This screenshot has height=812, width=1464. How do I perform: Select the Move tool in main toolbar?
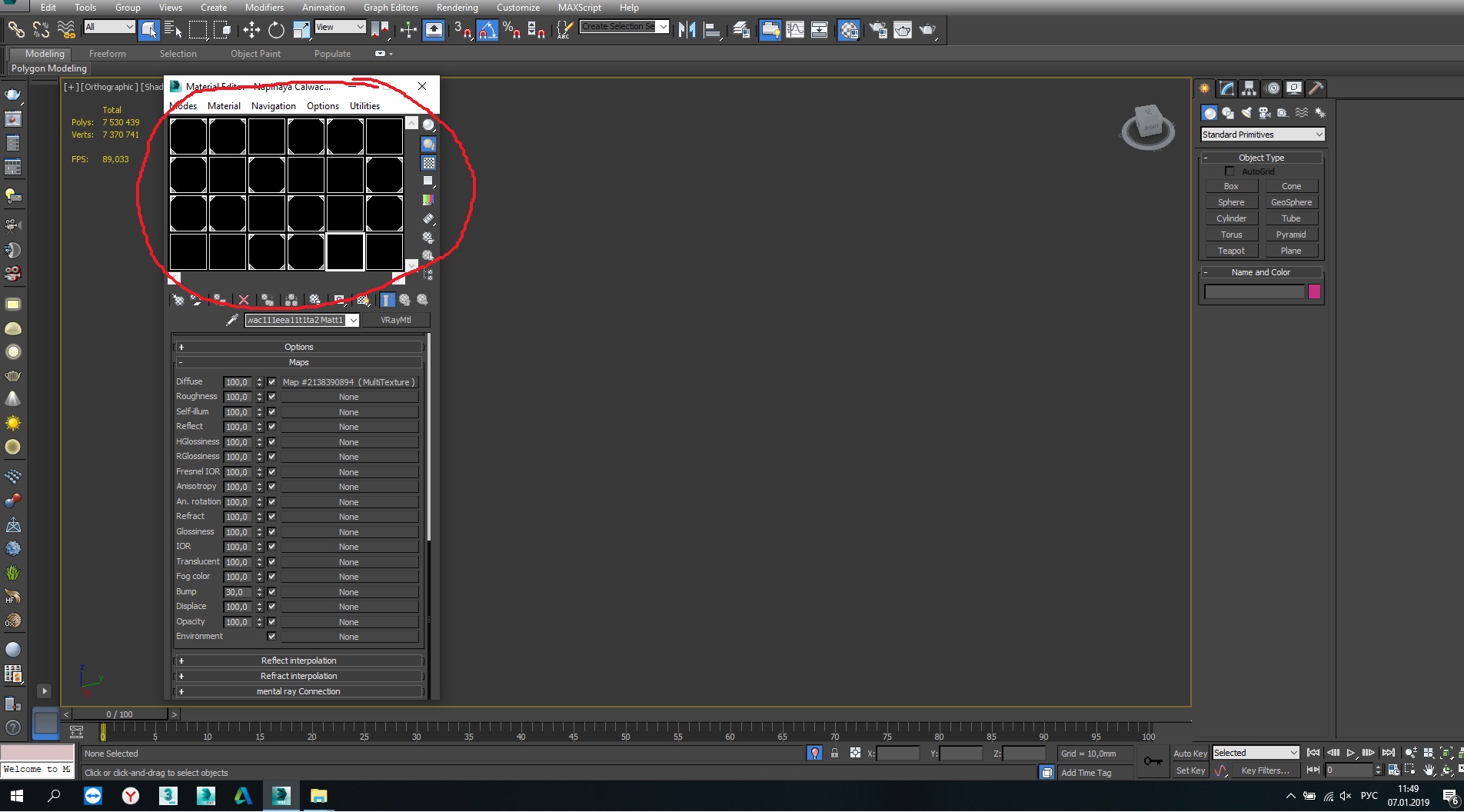point(251,30)
